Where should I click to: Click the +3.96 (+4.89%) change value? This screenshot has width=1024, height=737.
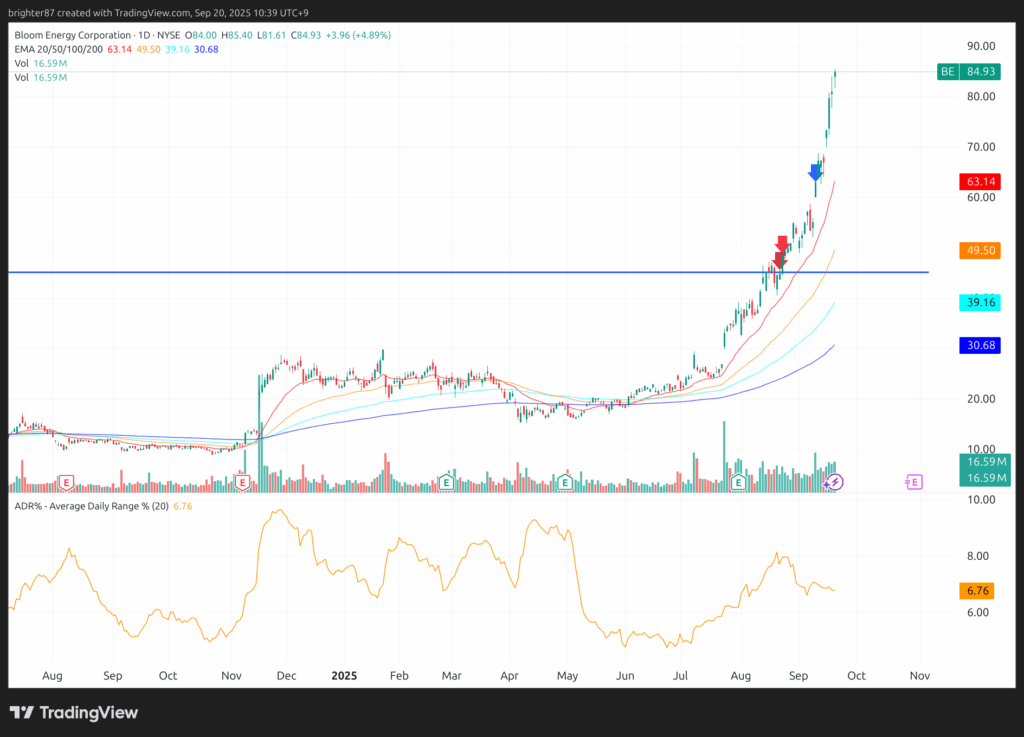(x=359, y=35)
